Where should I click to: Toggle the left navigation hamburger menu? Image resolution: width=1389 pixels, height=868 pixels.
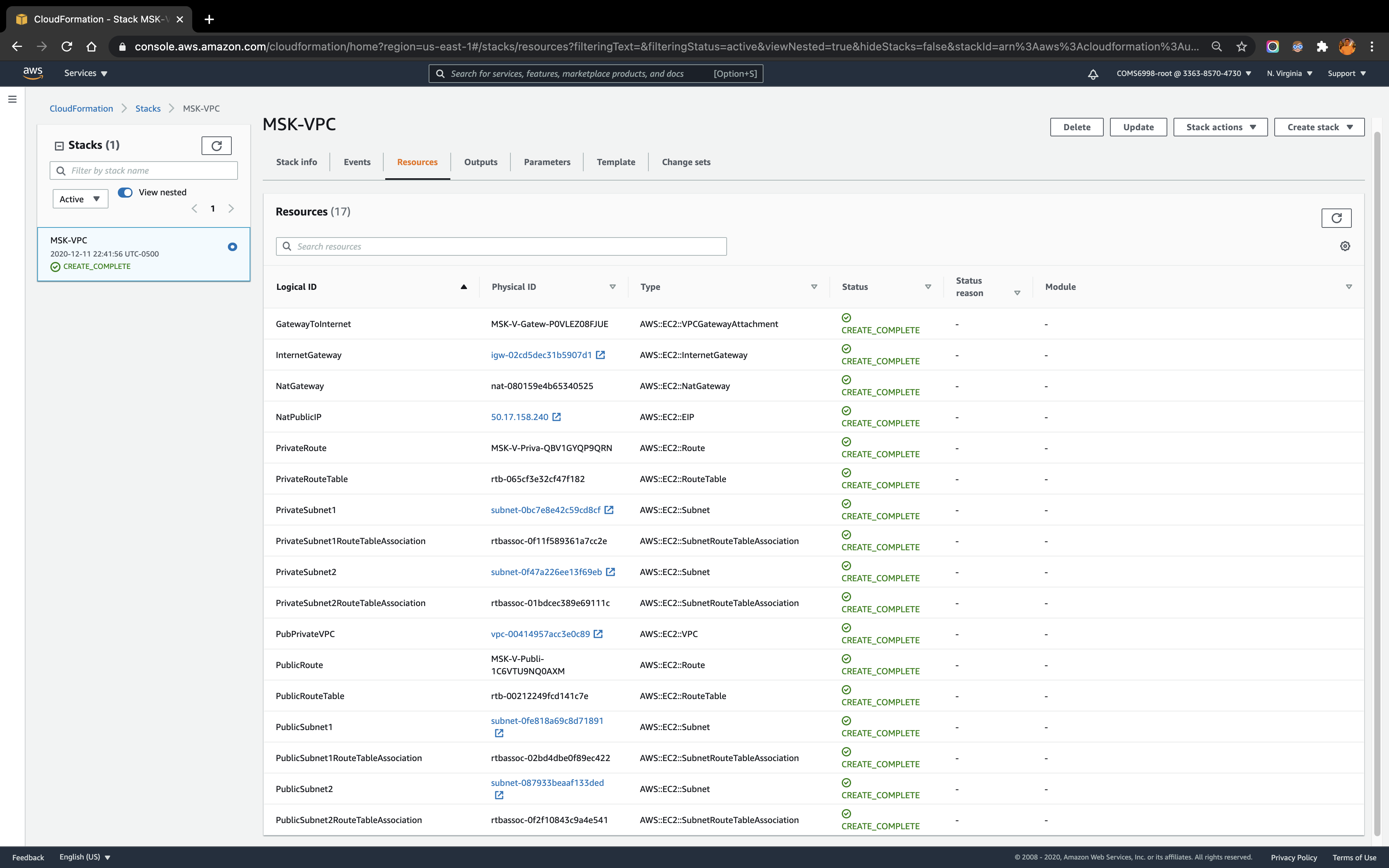point(12,99)
